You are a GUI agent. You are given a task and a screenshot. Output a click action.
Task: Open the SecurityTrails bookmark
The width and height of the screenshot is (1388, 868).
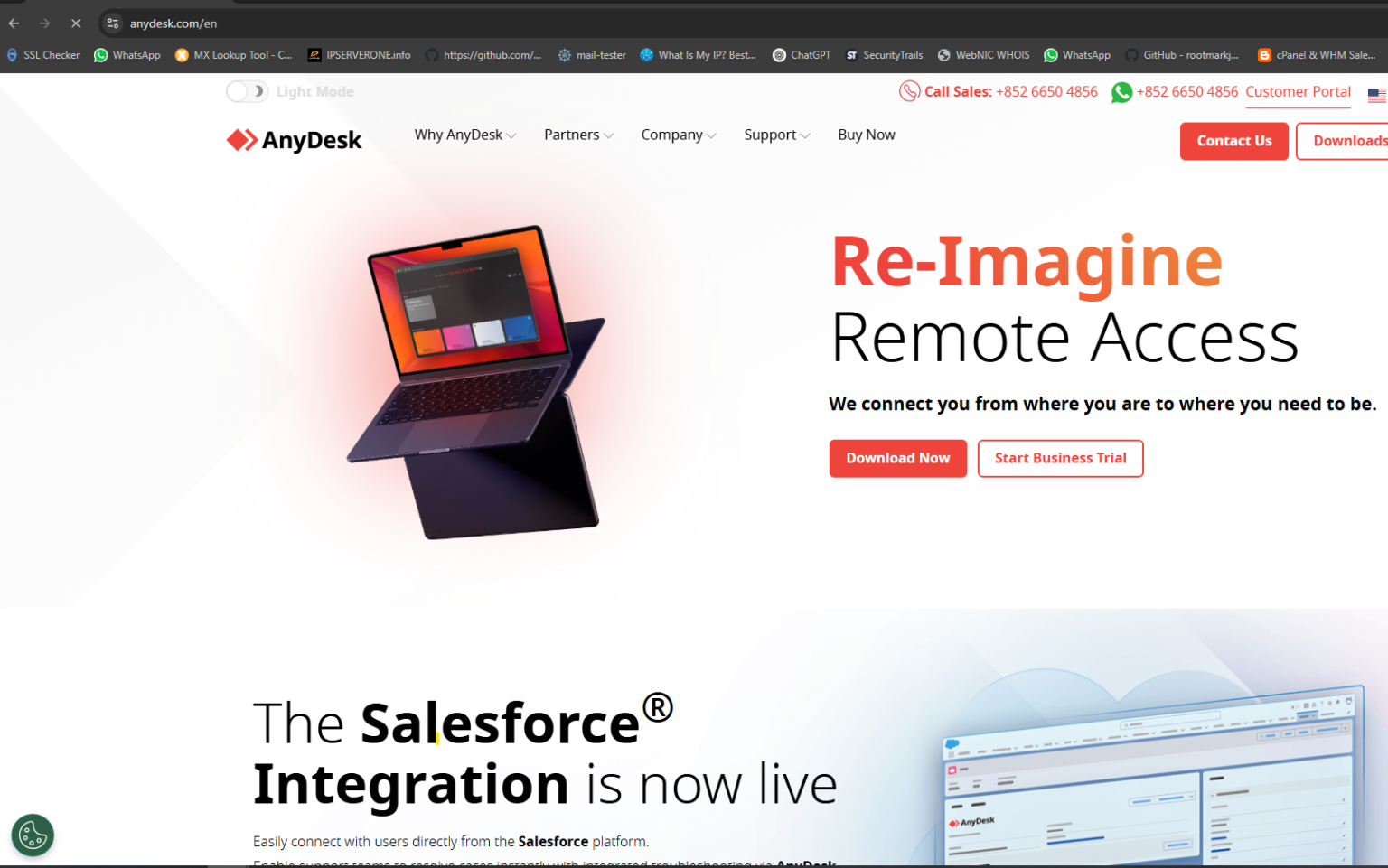(884, 54)
